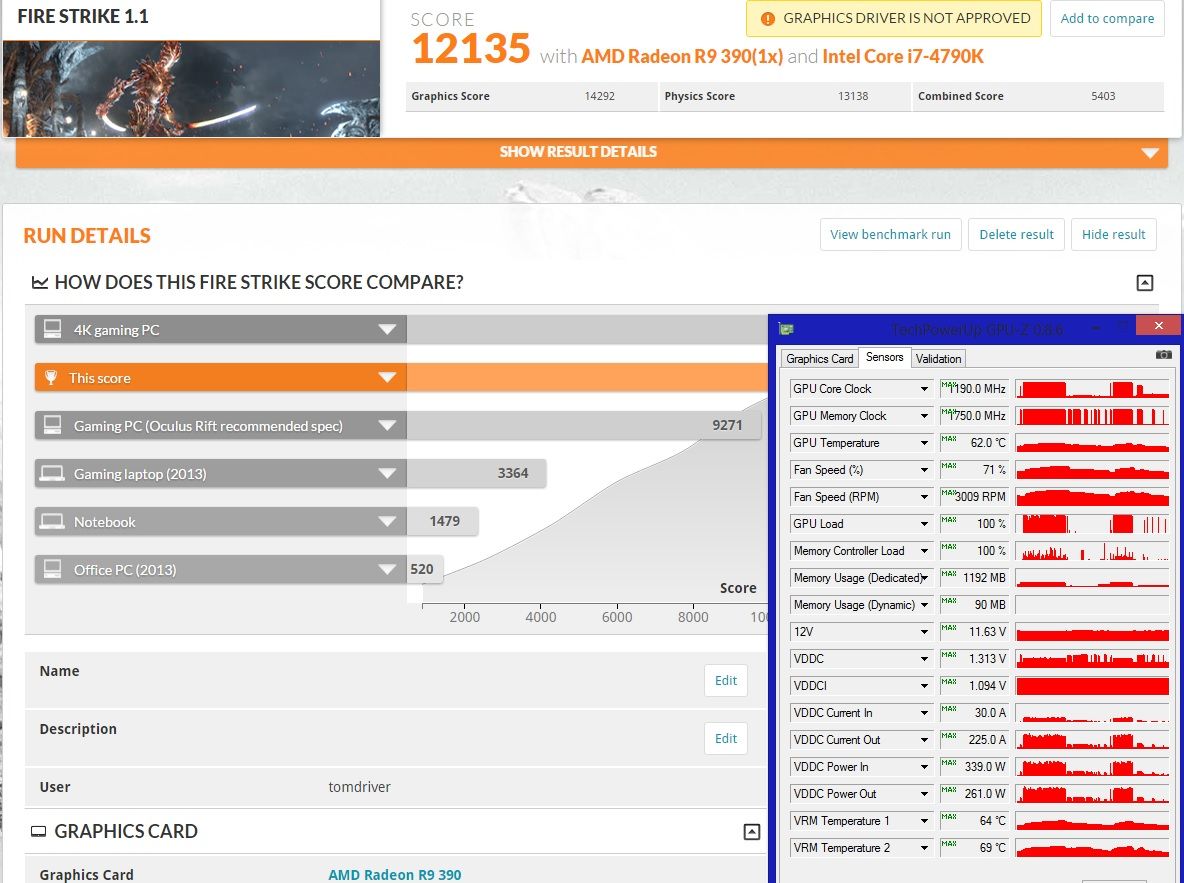Open VDDC Current Out dropdown
This screenshot has height=883, width=1184.
[x=923, y=740]
